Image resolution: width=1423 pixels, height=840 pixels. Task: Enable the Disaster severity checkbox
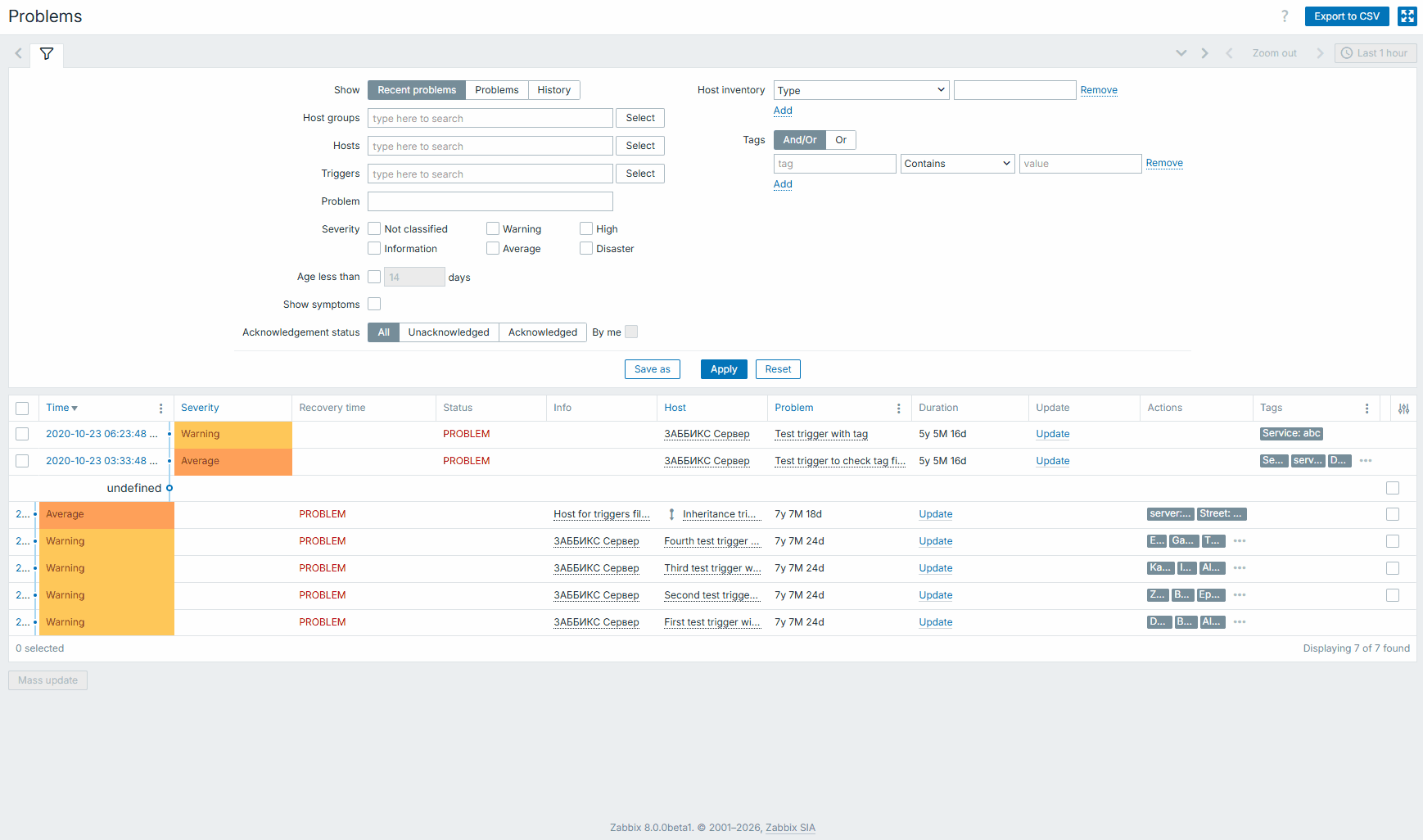pos(586,249)
